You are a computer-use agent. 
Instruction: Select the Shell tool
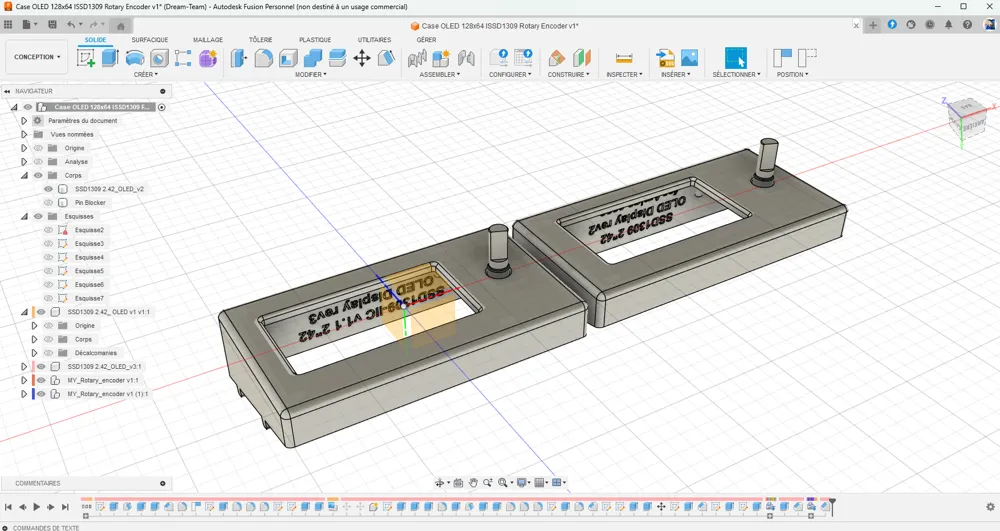(x=288, y=58)
